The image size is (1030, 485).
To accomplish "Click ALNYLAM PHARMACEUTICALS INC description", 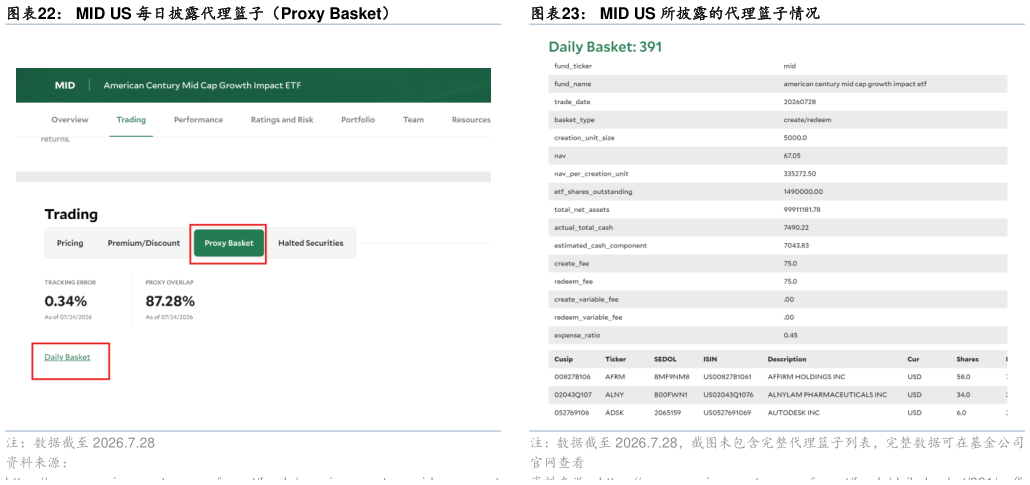I will [x=827, y=395].
